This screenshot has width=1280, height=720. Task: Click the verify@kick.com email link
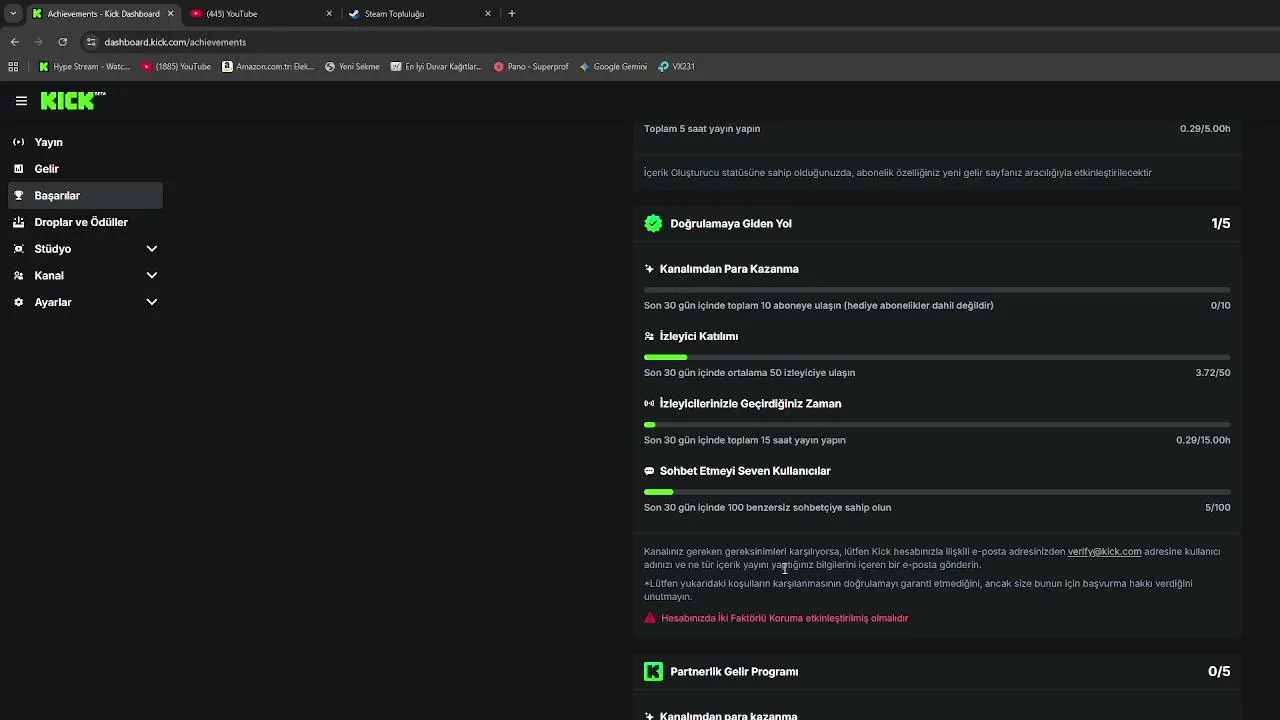(1104, 551)
